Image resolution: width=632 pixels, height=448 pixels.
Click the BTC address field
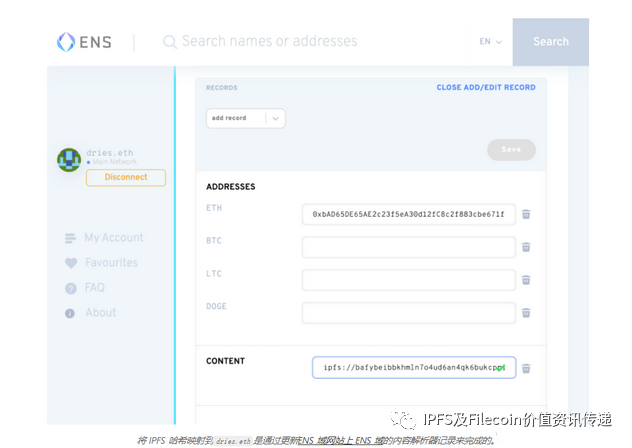click(x=409, y=247)
